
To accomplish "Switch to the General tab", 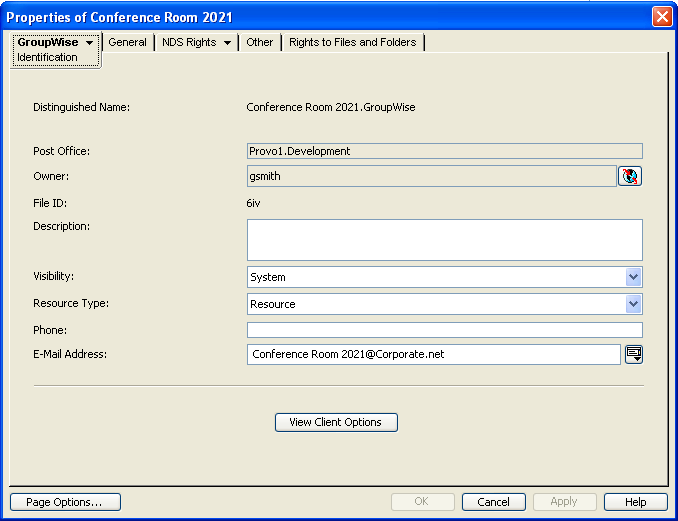I will (127, 42).
